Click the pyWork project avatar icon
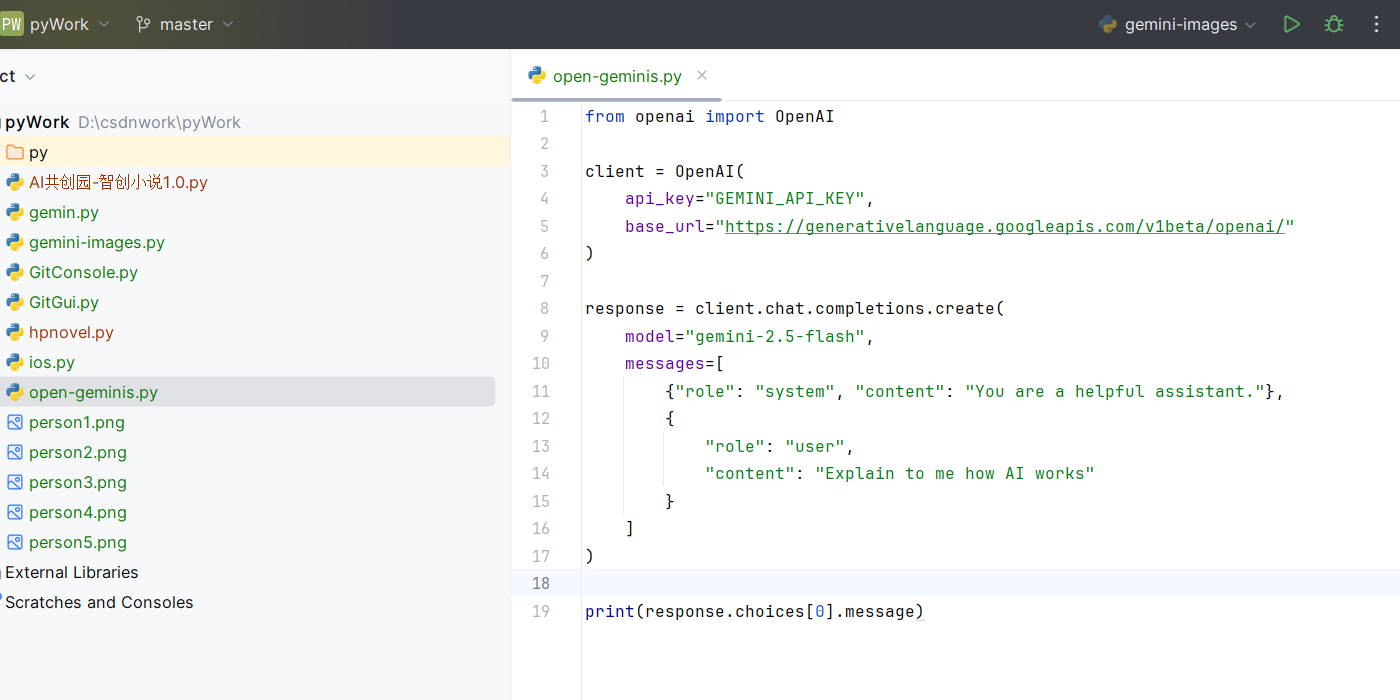The height and width of the screenshot is (700, 1400). (11, 22)
